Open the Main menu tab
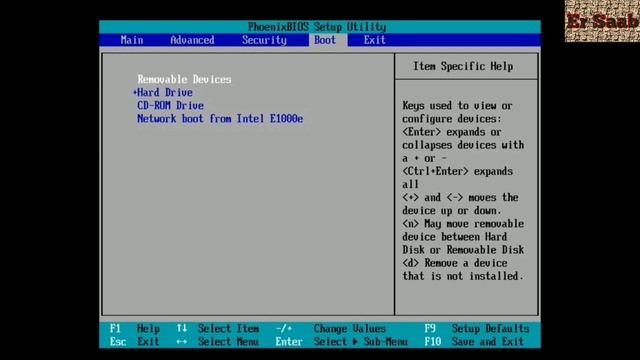 [132, 40]
